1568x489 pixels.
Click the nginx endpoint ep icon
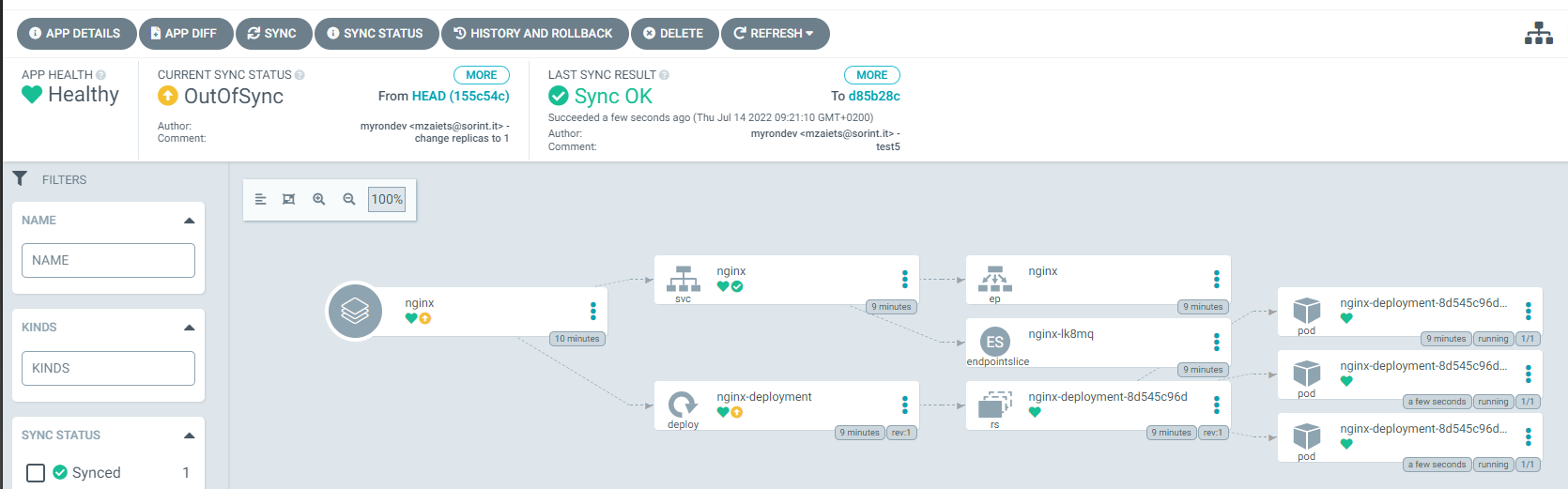995,279
